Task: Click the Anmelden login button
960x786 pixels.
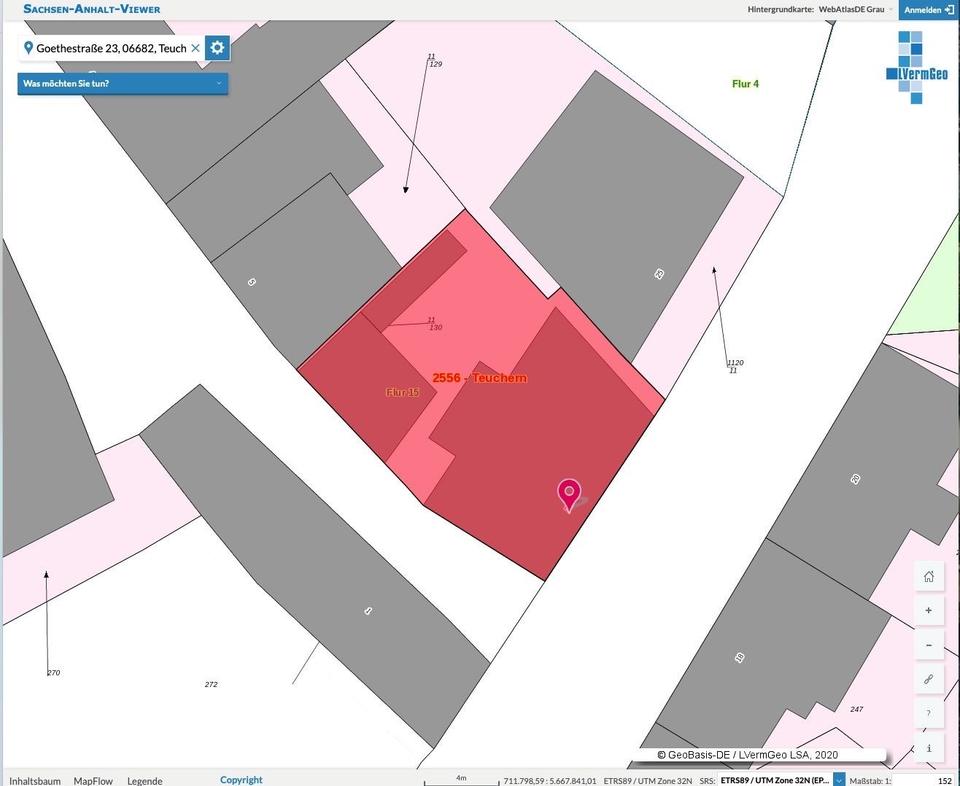Action: [928, 9]
